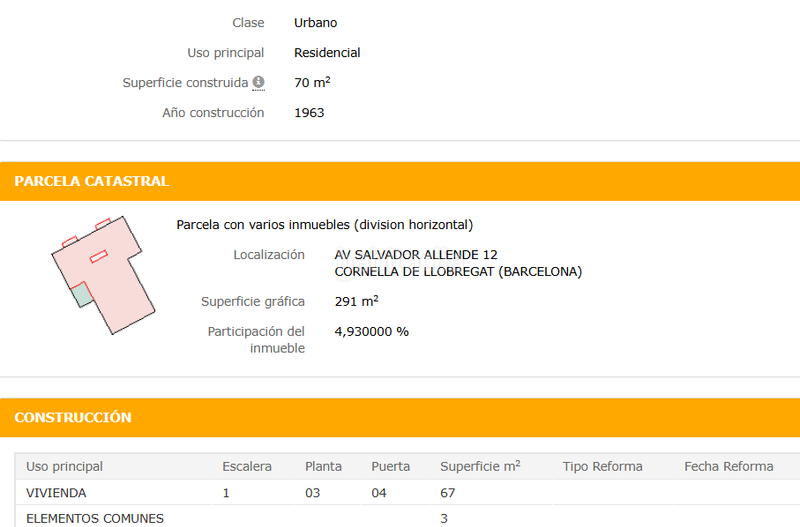Image resolution: width=800 pixels, height=527 pixels.
Task: Click the Residencial main use value
Action: pos(327,53)
